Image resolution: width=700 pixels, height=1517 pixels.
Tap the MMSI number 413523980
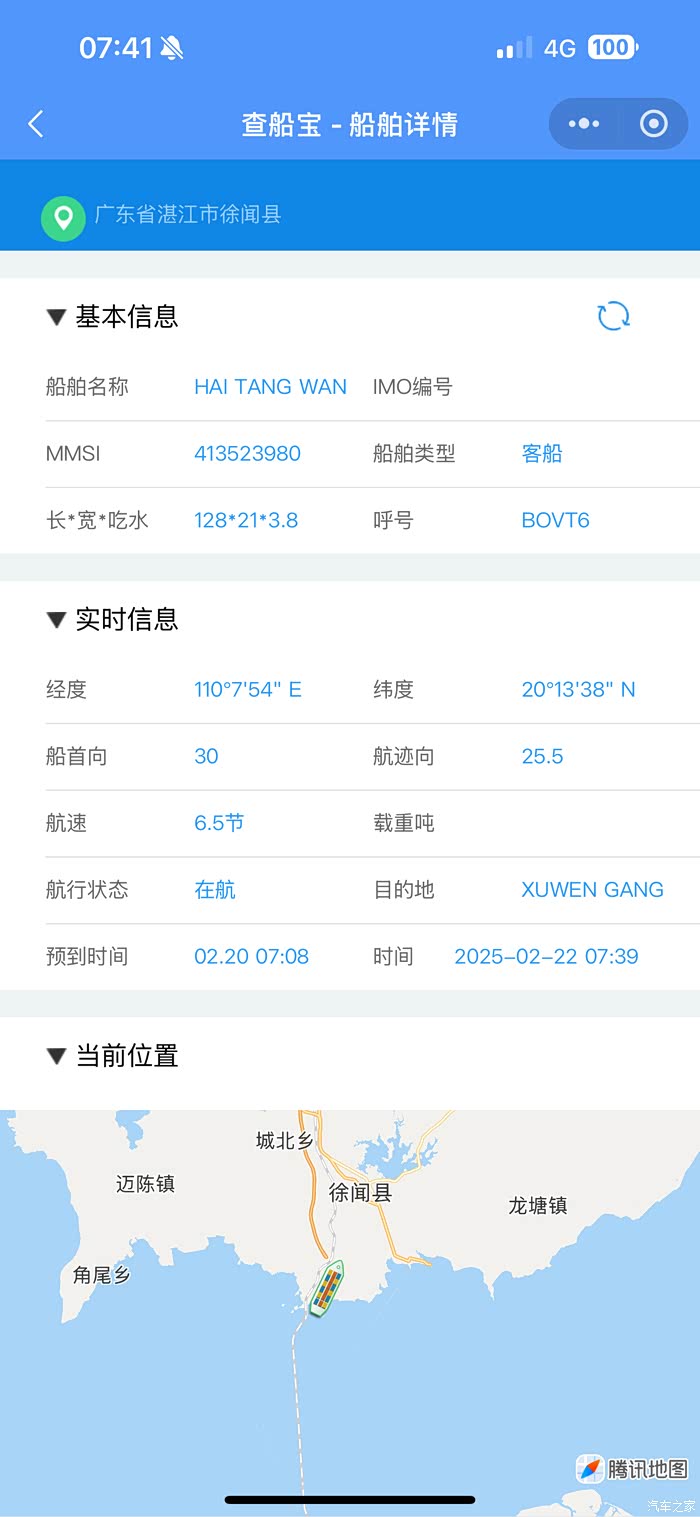pos(247,454)
